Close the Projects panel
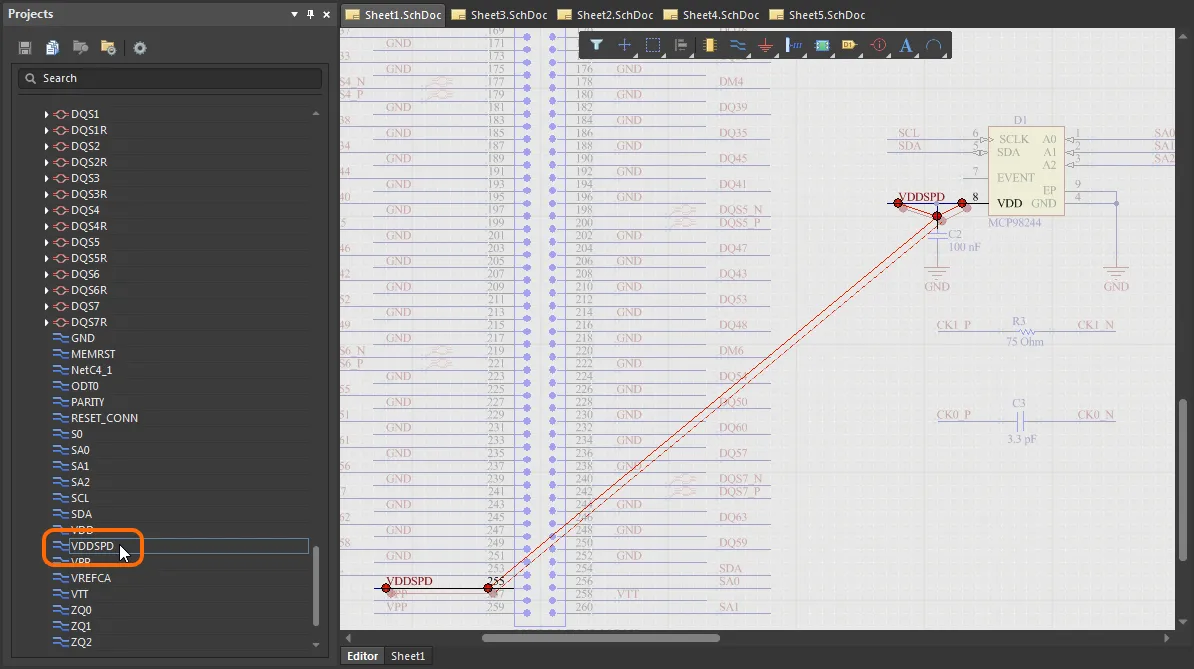Image resolution: width=1194 pixels, height=669 pixels. (x=326, y=14)
